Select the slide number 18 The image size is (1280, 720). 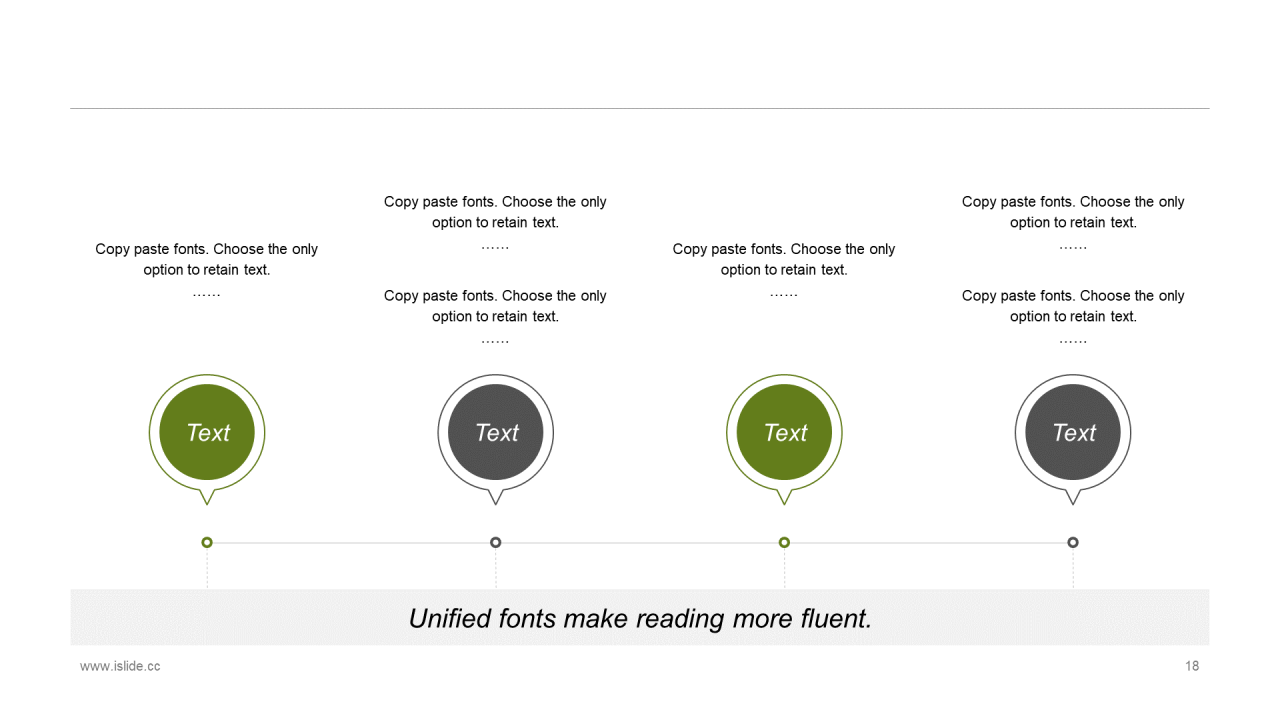(1192, 666)
